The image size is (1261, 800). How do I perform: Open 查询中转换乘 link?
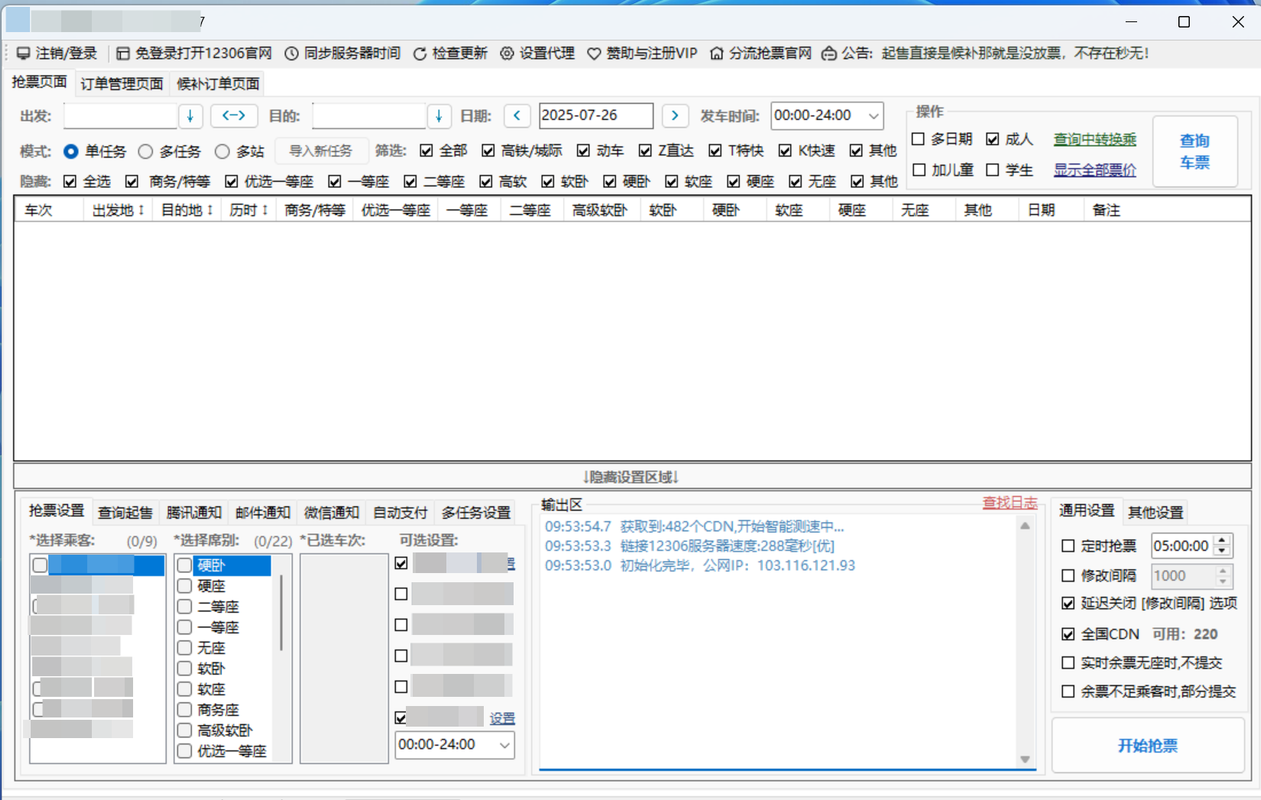(1095, 140)
